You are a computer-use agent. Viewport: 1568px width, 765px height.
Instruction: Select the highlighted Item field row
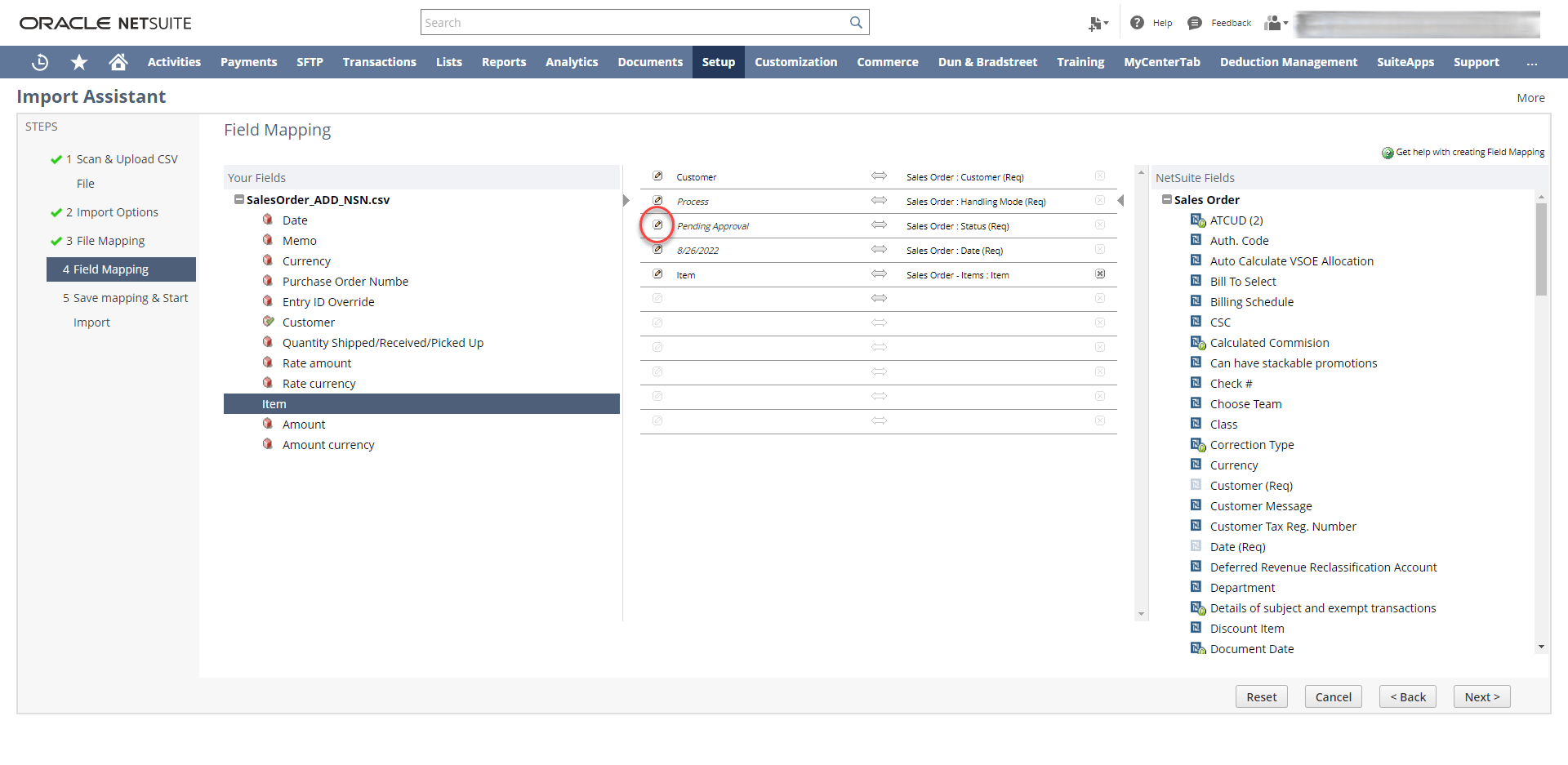coord(421,403)
